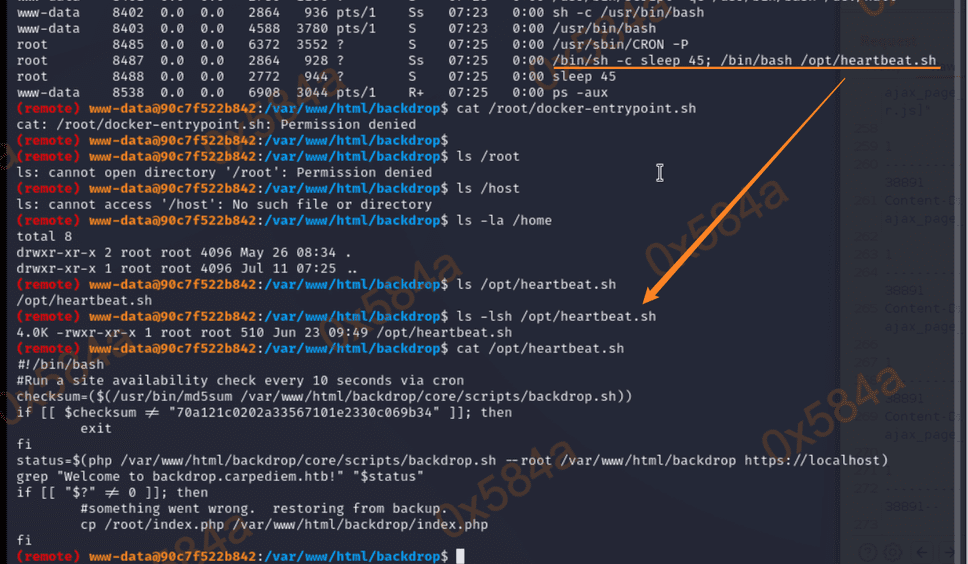Open the settings gear icon
Viewport: 968px width, 564px height.
click(x=895, y=551)
